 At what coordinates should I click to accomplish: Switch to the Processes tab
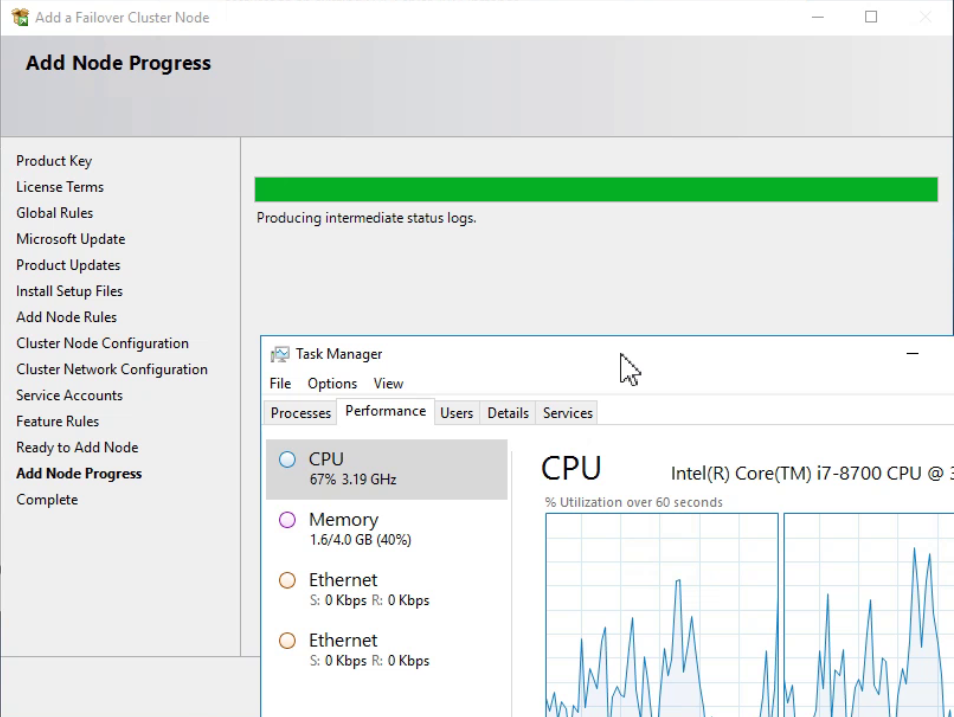pos(301,413)
